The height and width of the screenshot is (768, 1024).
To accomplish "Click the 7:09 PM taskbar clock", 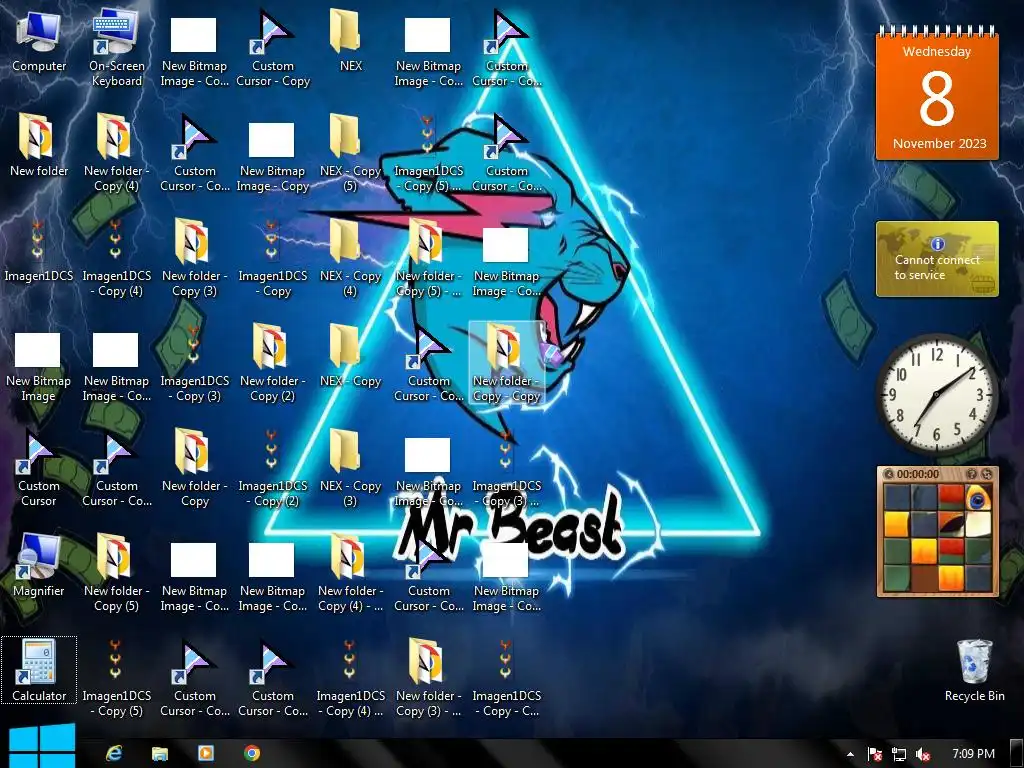I will pos(973,754).
